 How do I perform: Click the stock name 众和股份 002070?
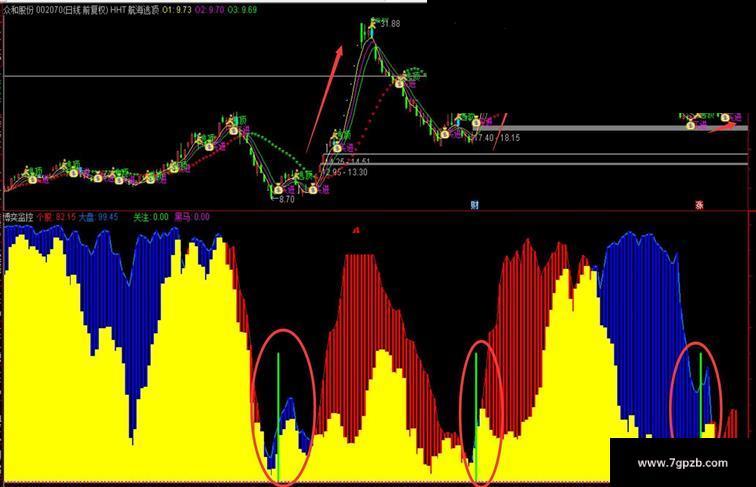32,10
